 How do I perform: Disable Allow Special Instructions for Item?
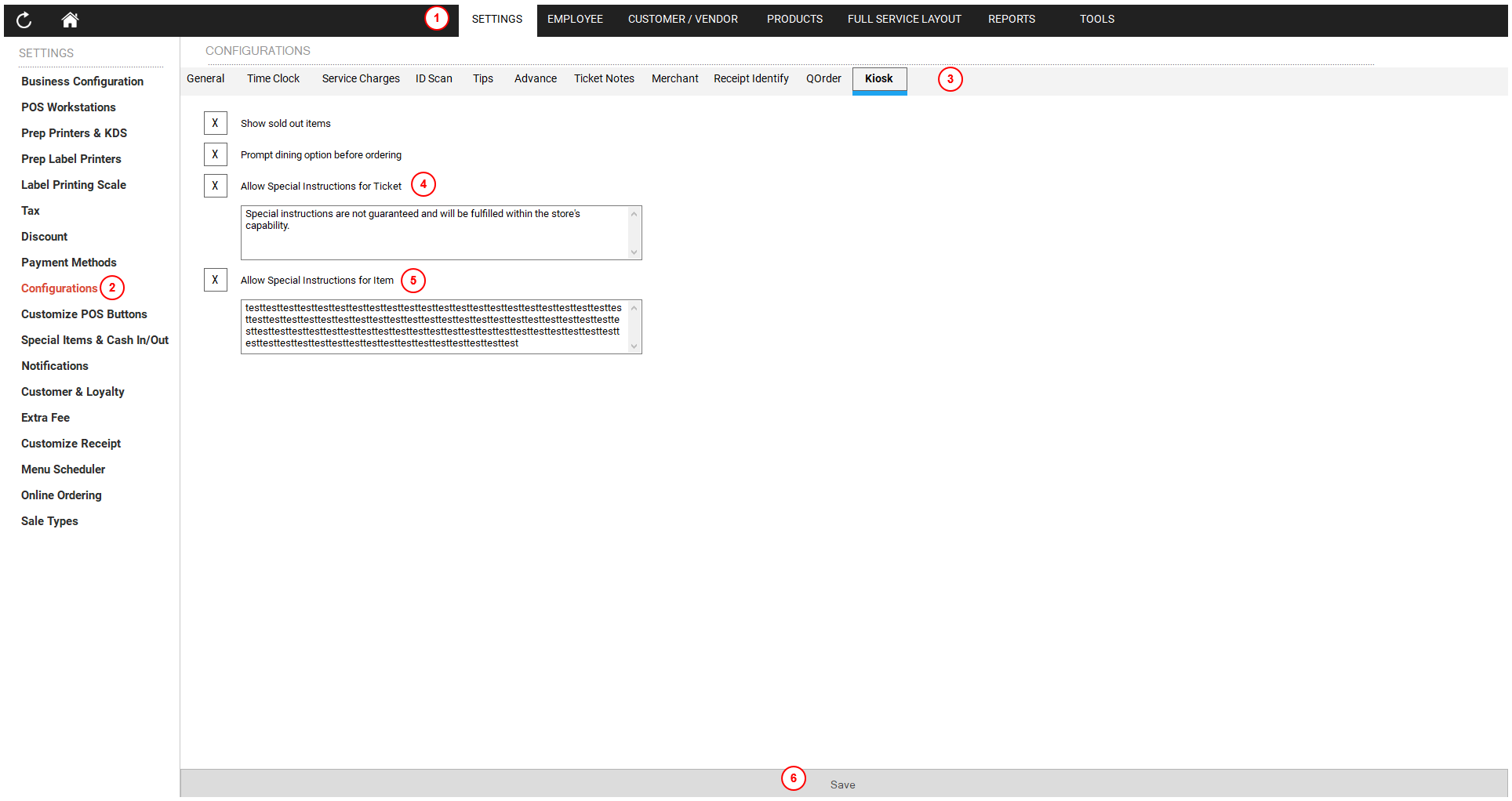(215, 280)
